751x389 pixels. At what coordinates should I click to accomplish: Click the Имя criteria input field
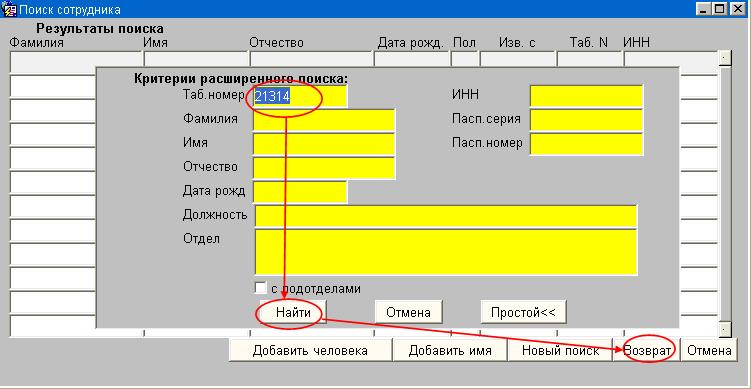324,144
